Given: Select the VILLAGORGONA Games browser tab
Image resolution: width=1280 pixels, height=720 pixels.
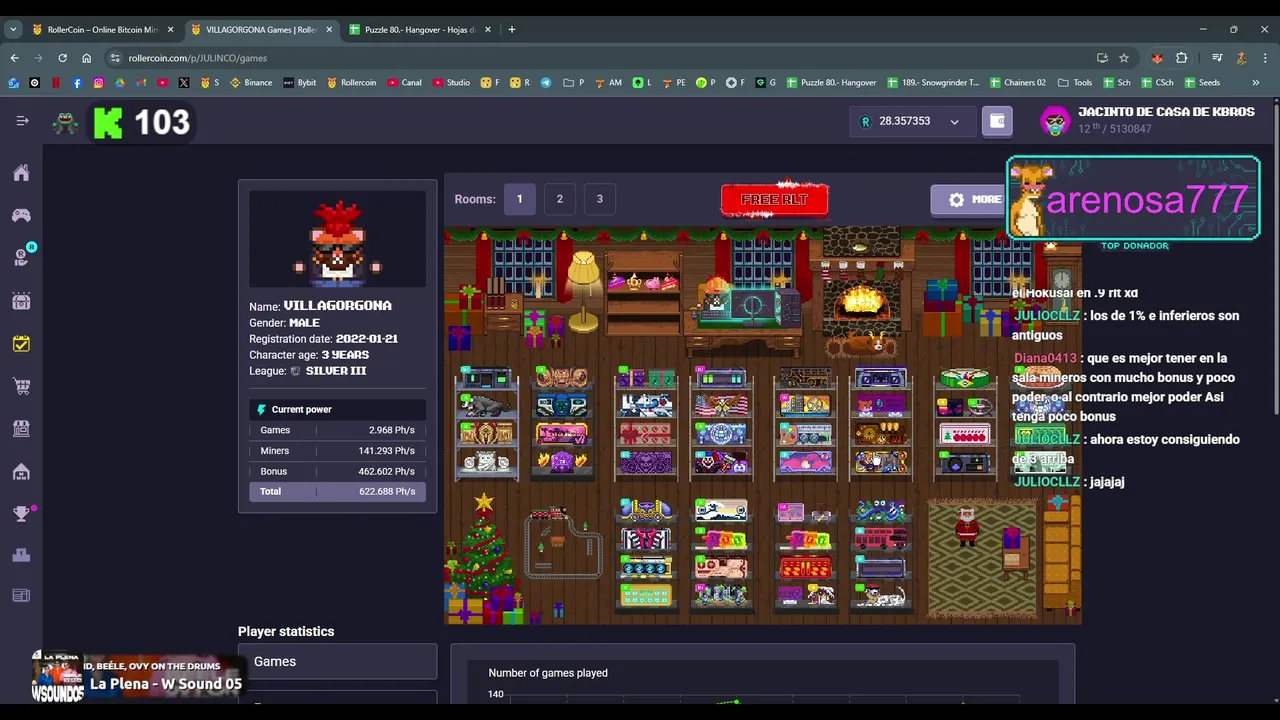Looking at the screenshot, I should [261, 30].
